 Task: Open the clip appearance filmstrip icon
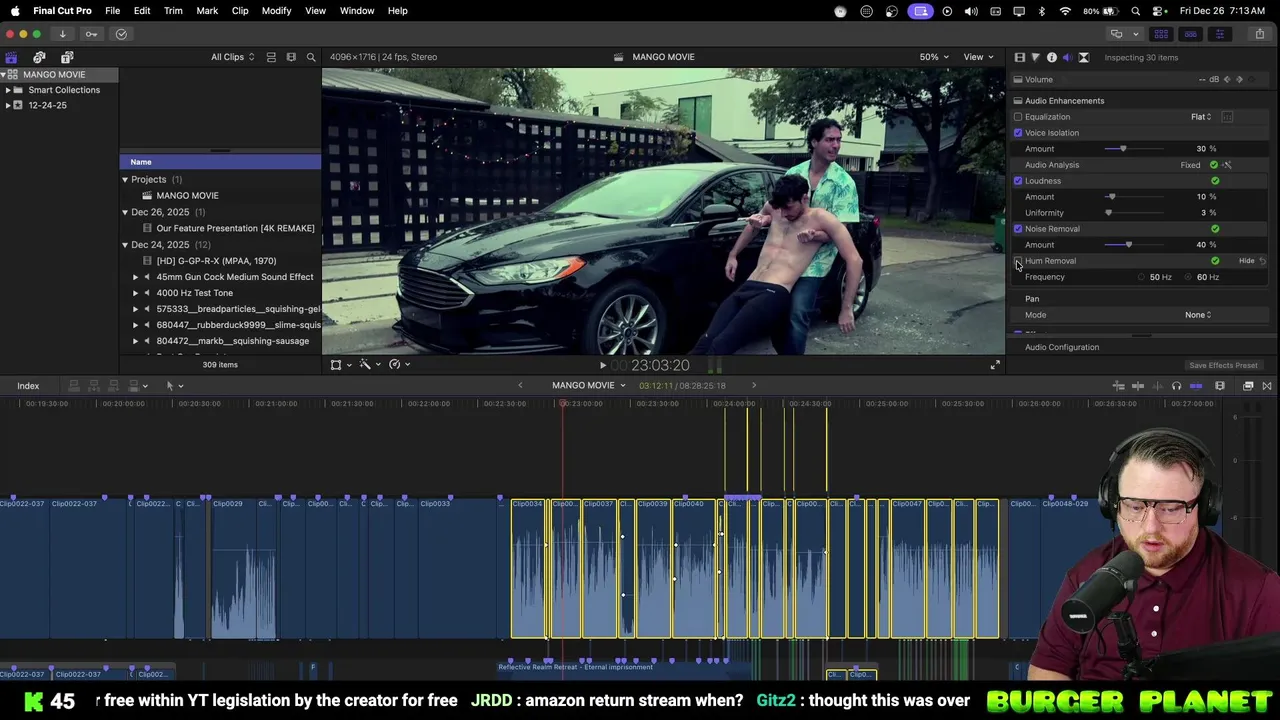pos(1220,386)
